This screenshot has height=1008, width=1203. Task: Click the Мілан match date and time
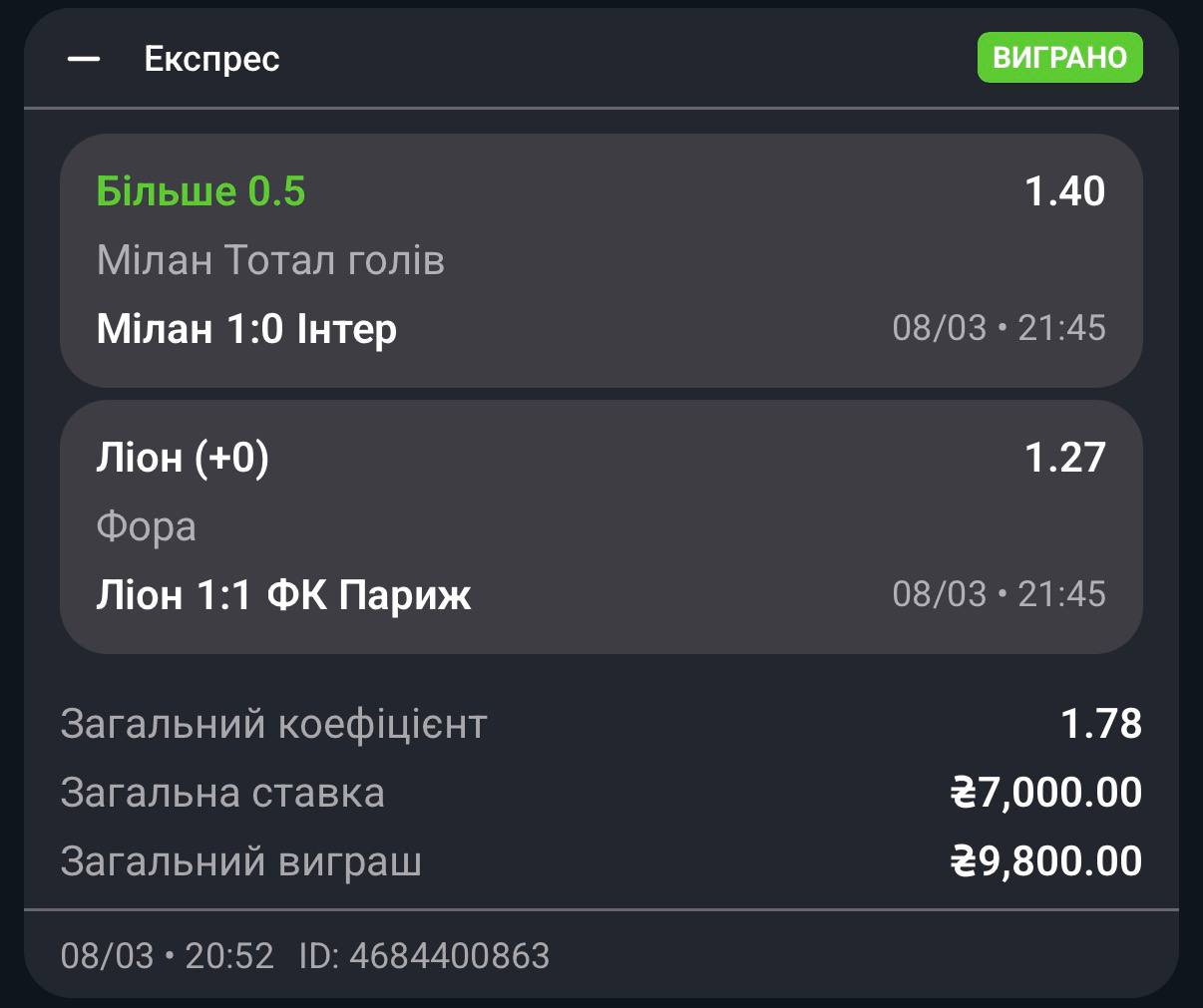click(999, 328)
